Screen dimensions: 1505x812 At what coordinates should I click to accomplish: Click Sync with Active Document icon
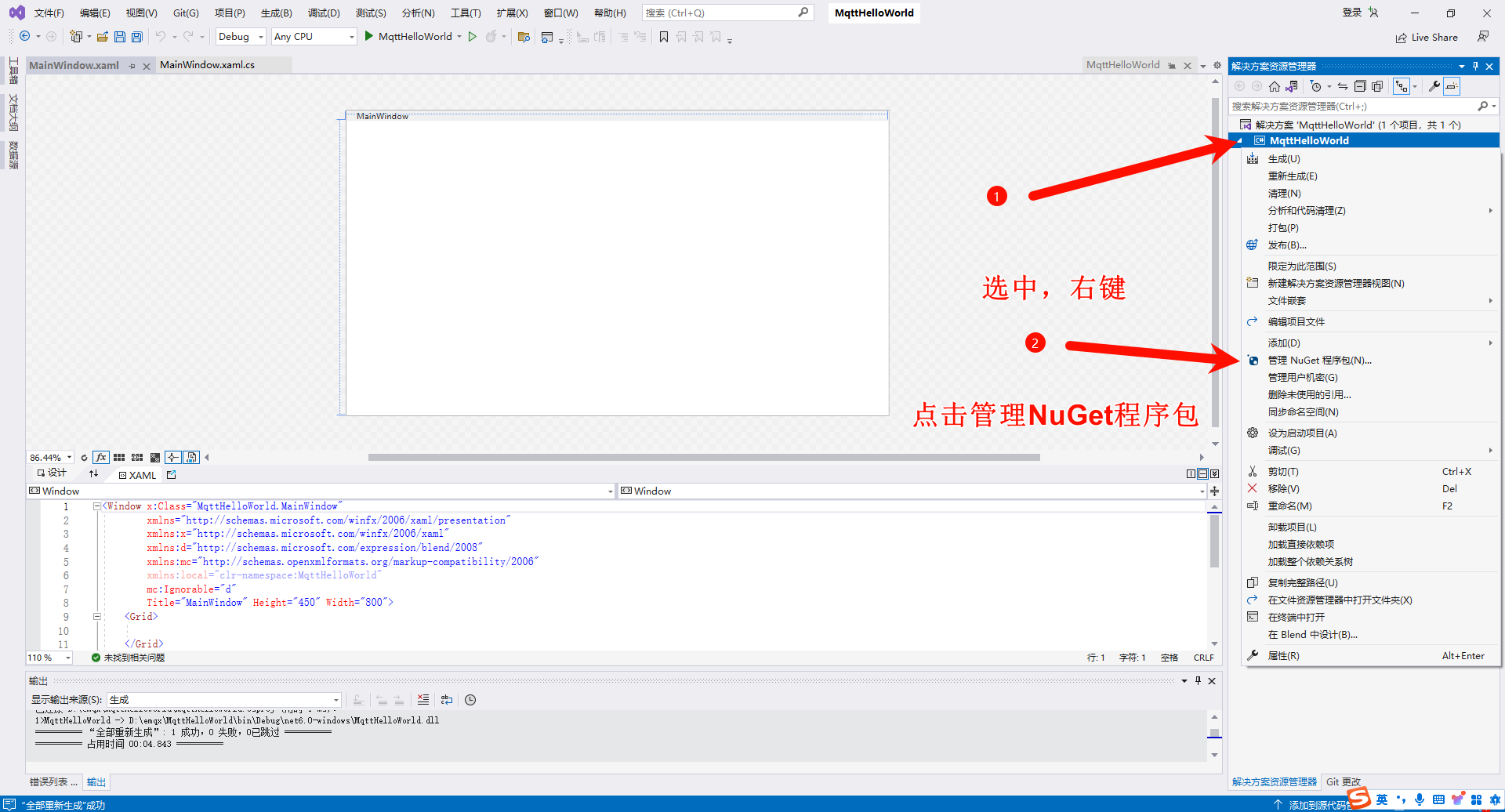(1343, 86)
